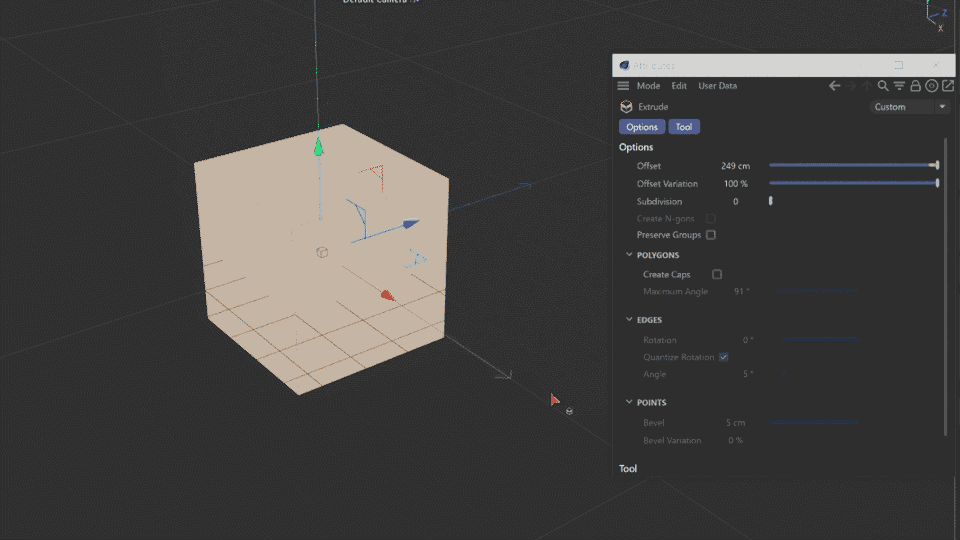960x540 pixels.
Task: Toggle the Attributes lock icon
Action: (915, 86)
